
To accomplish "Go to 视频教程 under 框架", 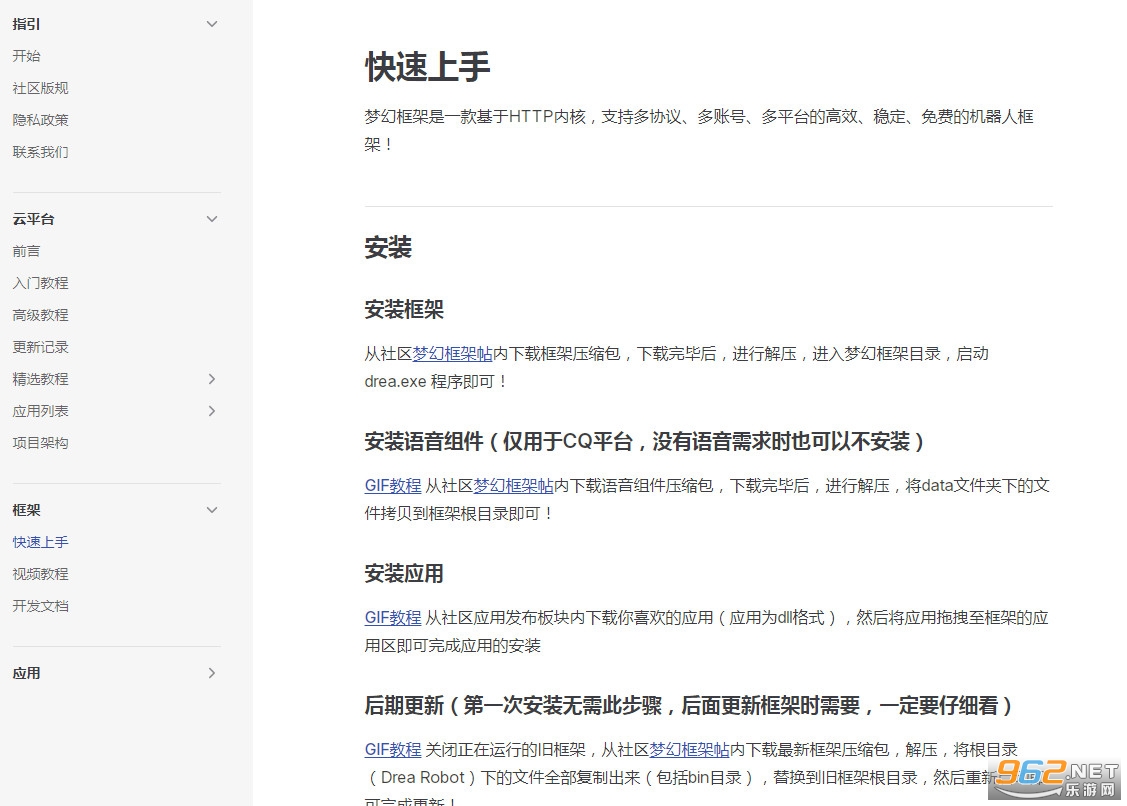I will click(41, 574).
